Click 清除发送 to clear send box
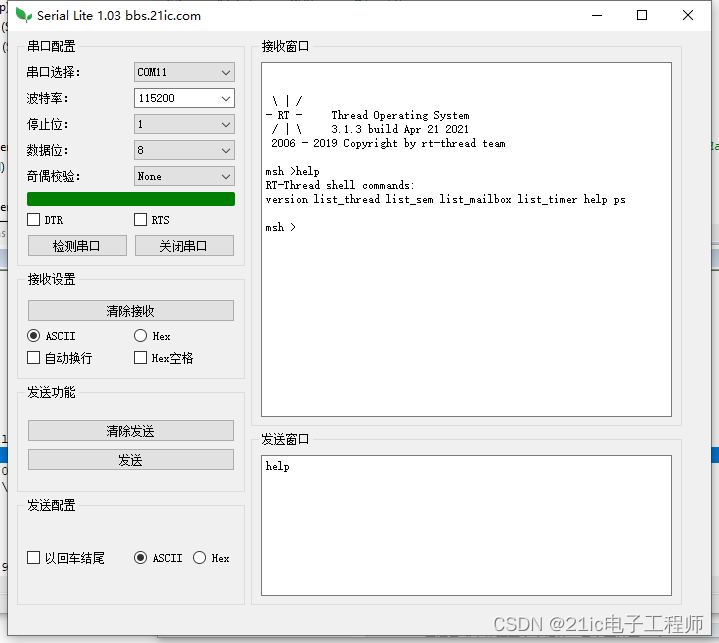719x643 pixels. click(131, 431)
